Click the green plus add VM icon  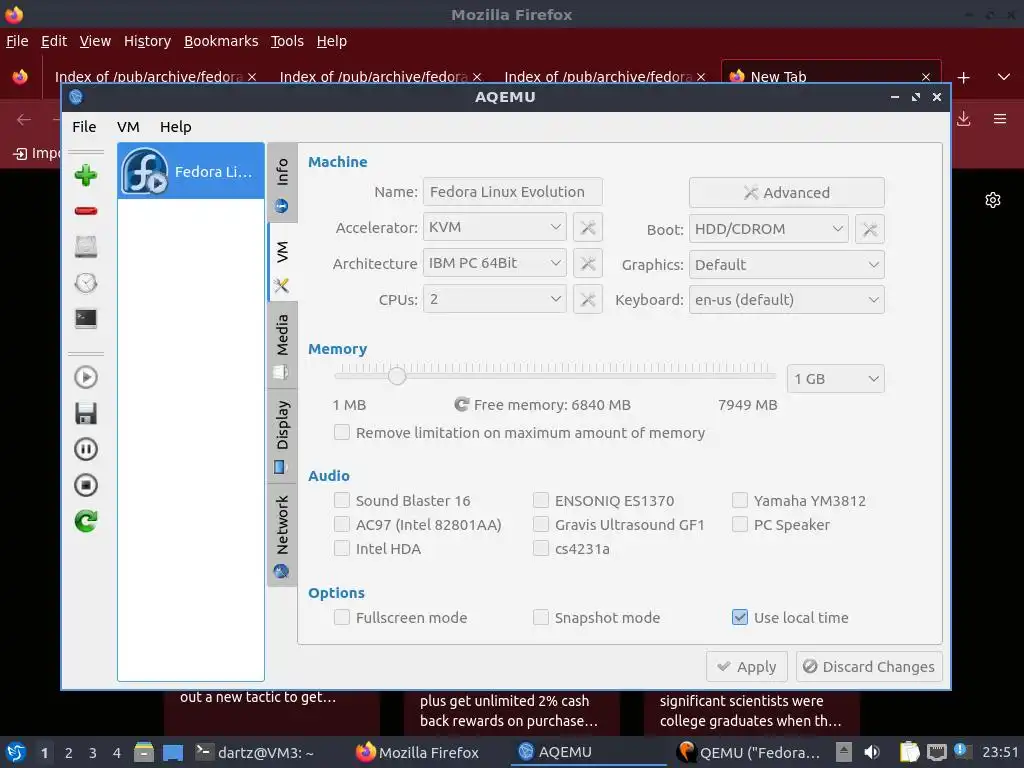86,175
